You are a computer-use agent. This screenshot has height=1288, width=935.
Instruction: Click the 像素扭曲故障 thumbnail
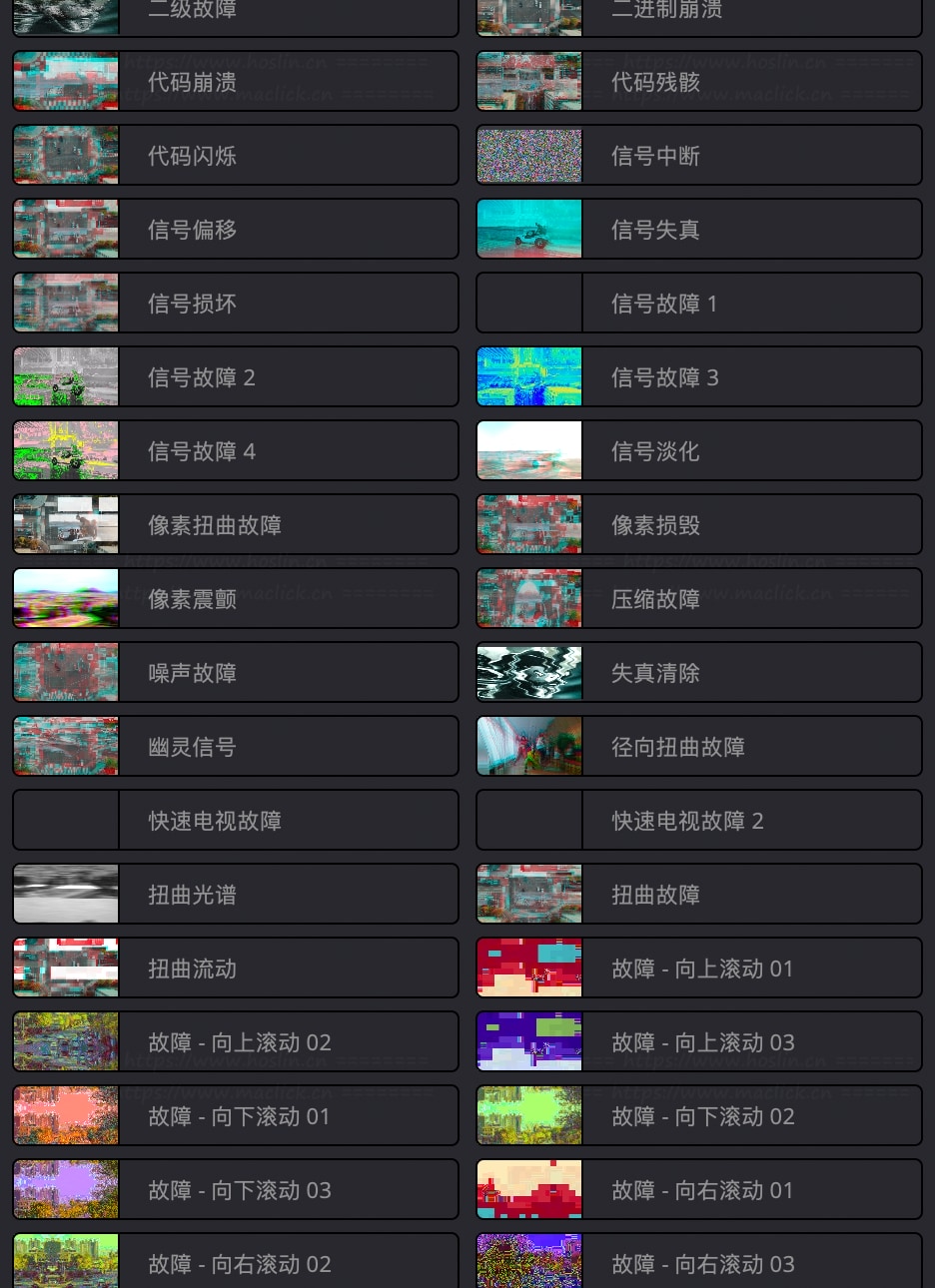(x=66, y=524)
